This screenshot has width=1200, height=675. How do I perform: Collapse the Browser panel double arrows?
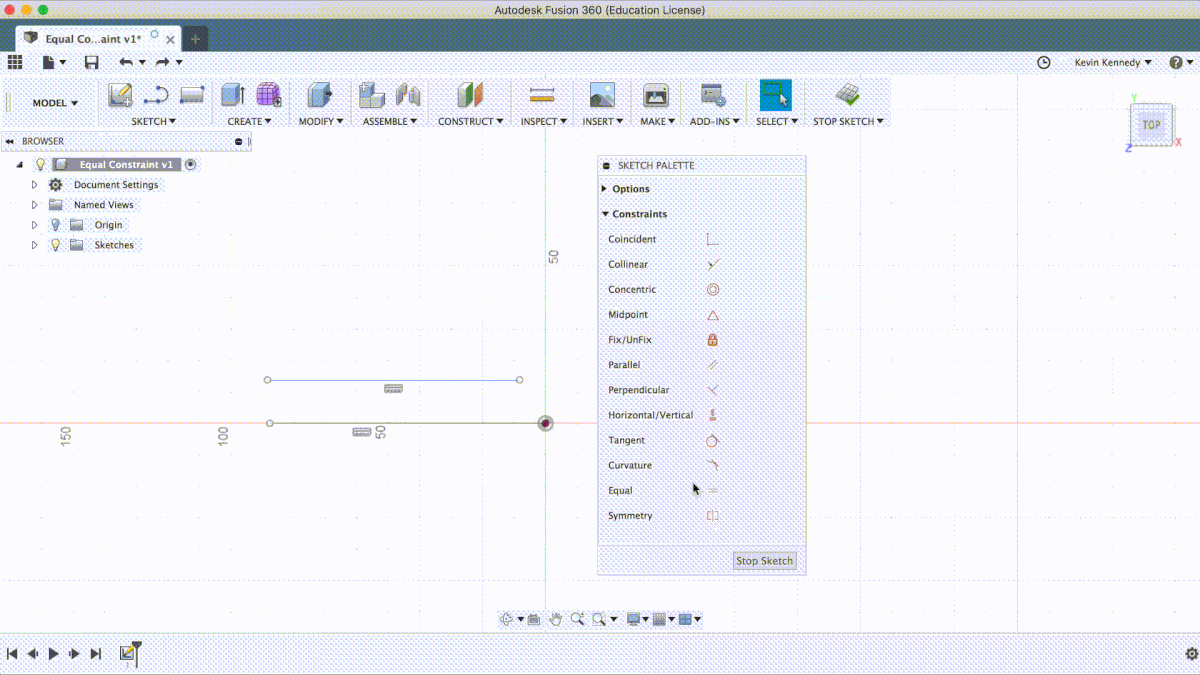9,142
